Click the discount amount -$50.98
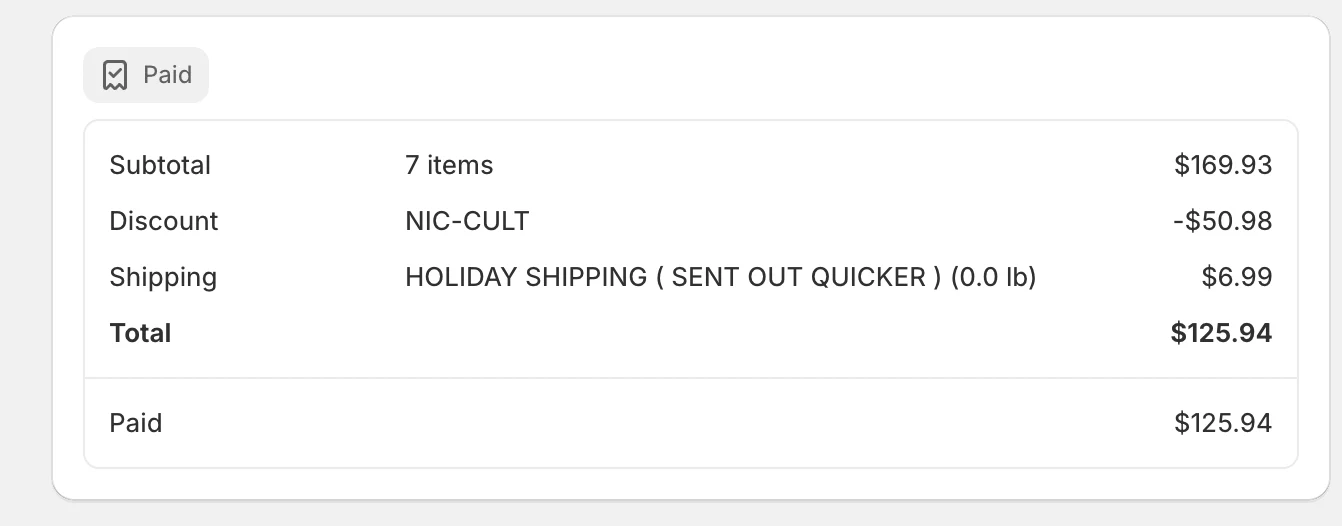This screenshot has height=526, width=1342. (1221, 221)
